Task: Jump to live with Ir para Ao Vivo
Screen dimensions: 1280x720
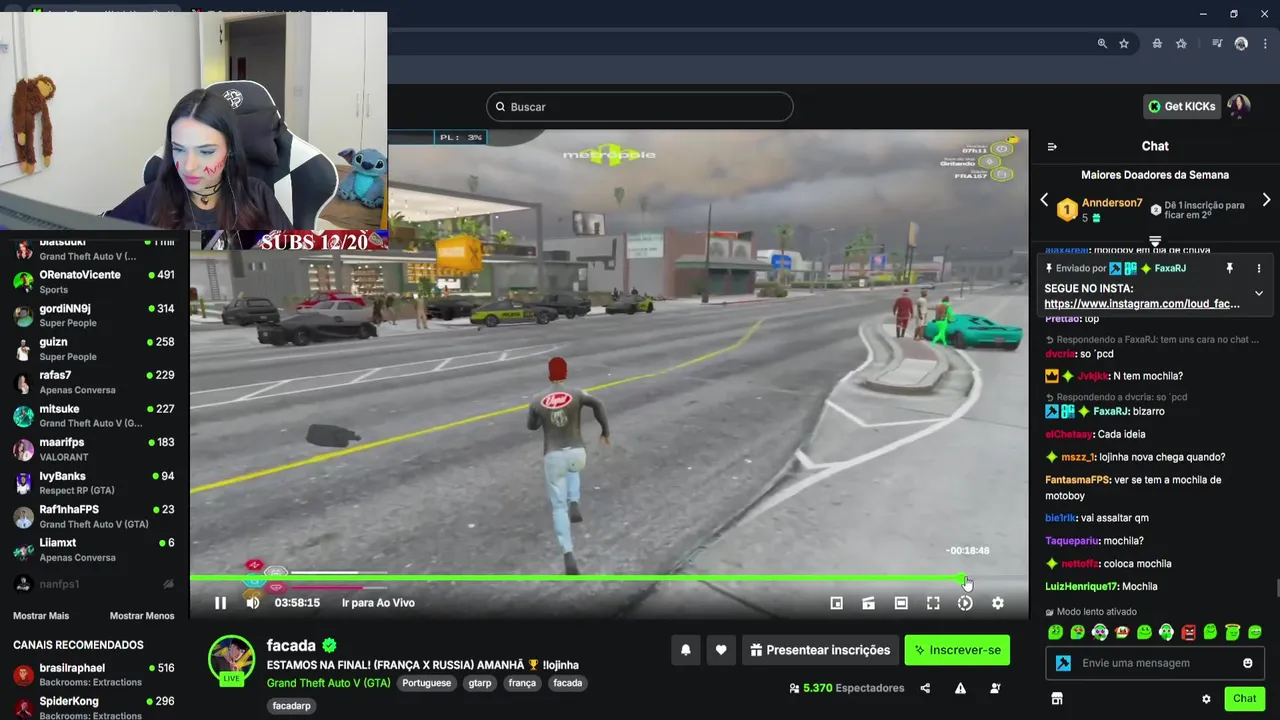Action: pyautogui.click(x=378, y=603)
